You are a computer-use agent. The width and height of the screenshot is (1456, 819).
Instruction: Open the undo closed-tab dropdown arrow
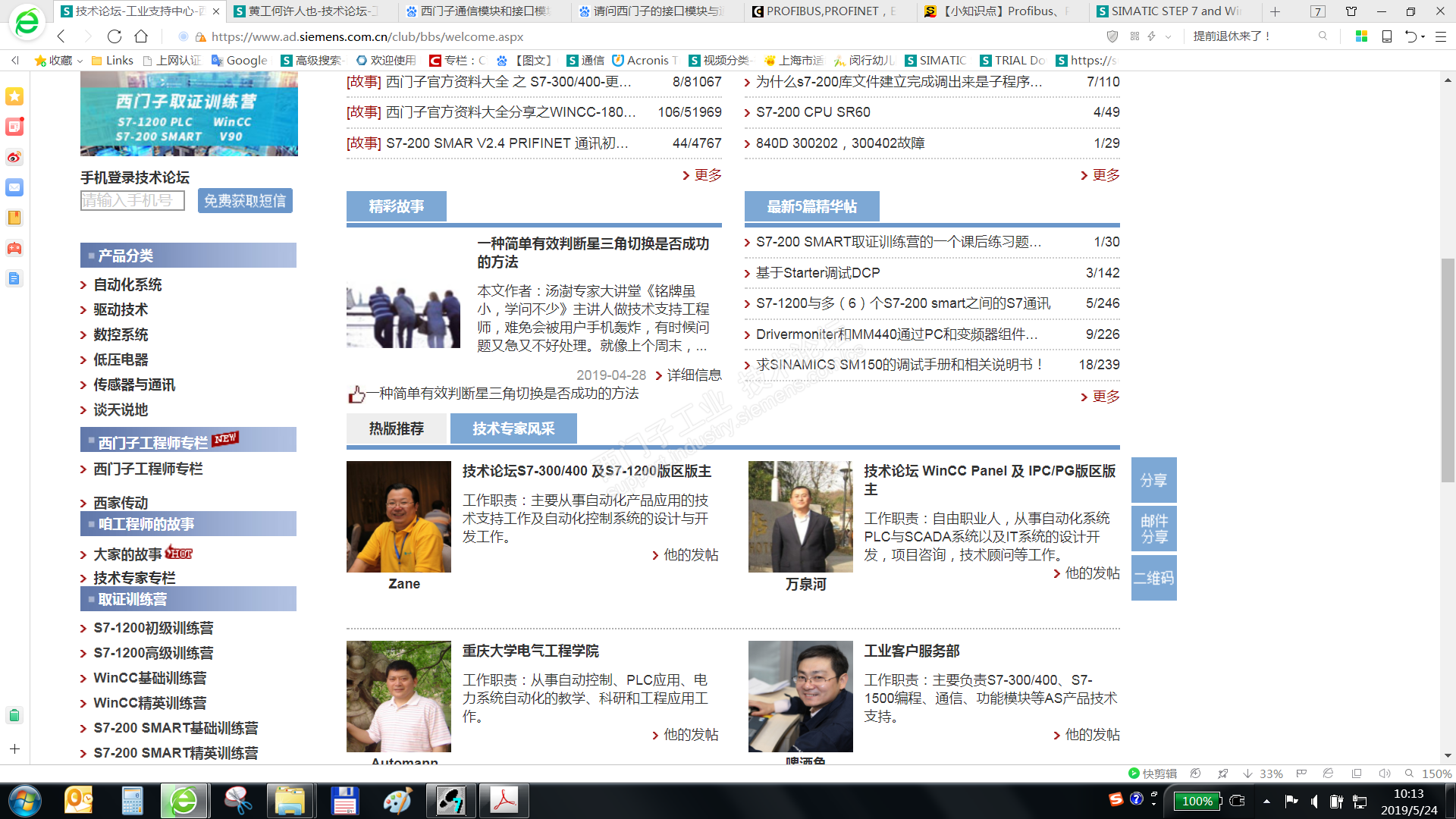[x=1423, y=36]
